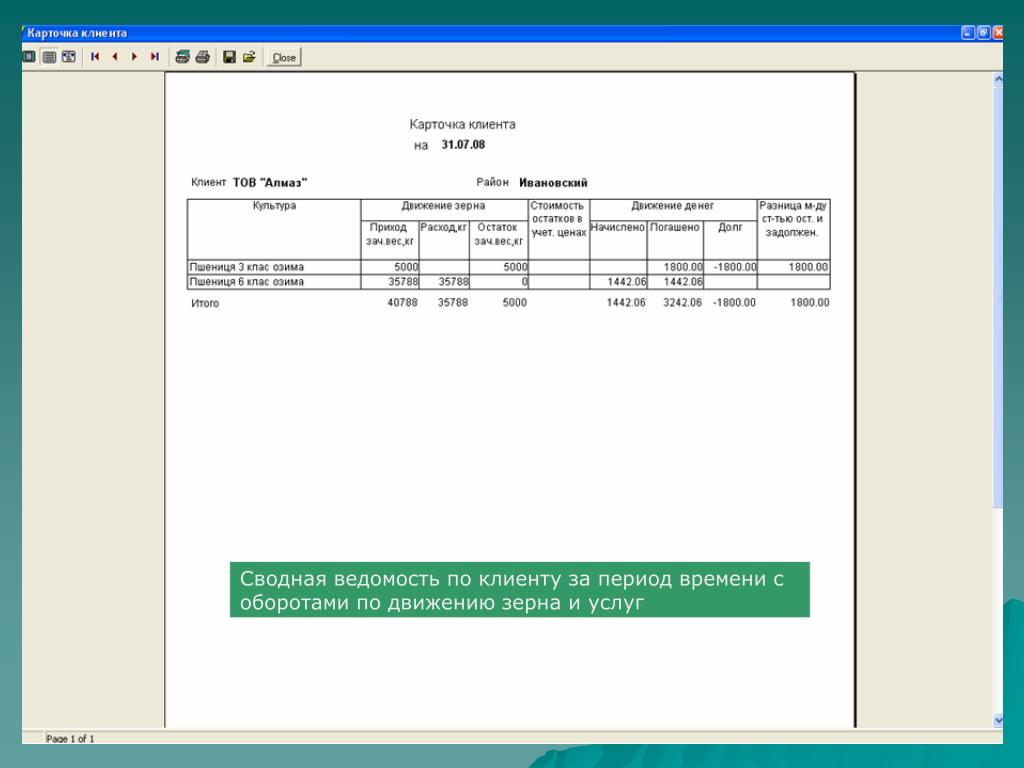Image resolution: width=1024 pixels, height=768 pixels.
Task: Click total value 3242.06
Action: 682,302
